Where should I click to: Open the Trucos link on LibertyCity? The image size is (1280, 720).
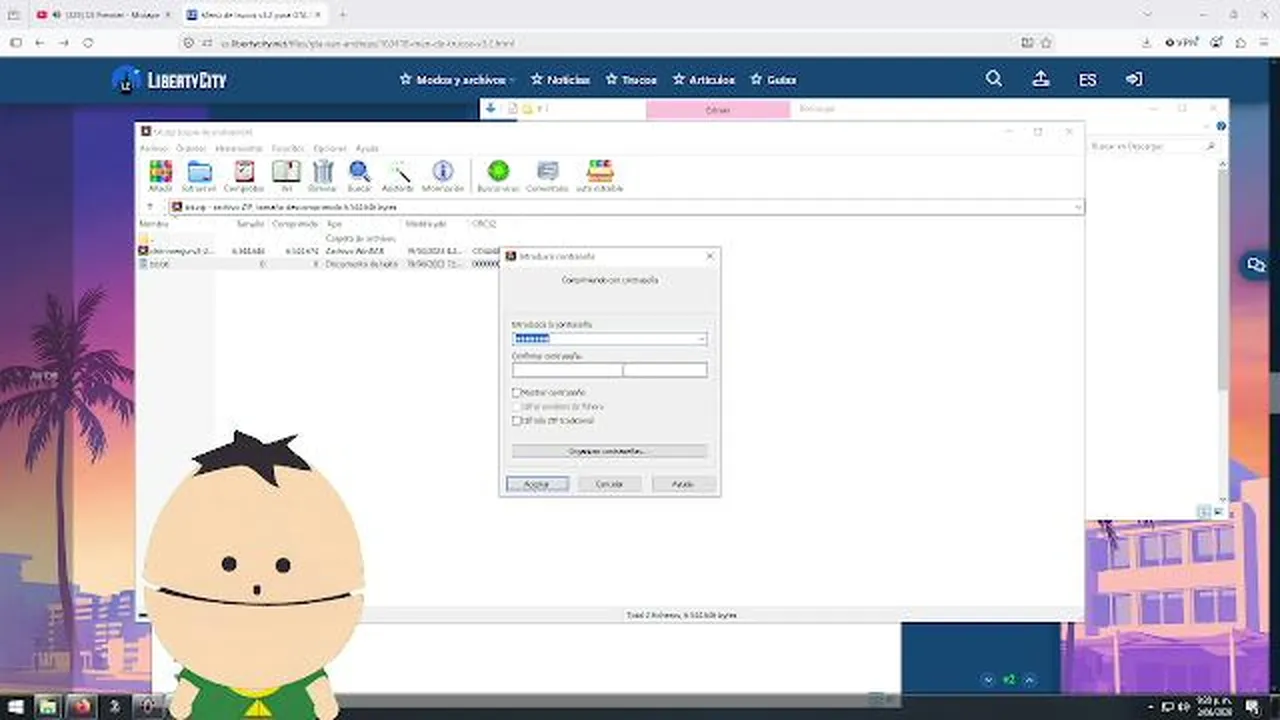(x=631, y=80)
